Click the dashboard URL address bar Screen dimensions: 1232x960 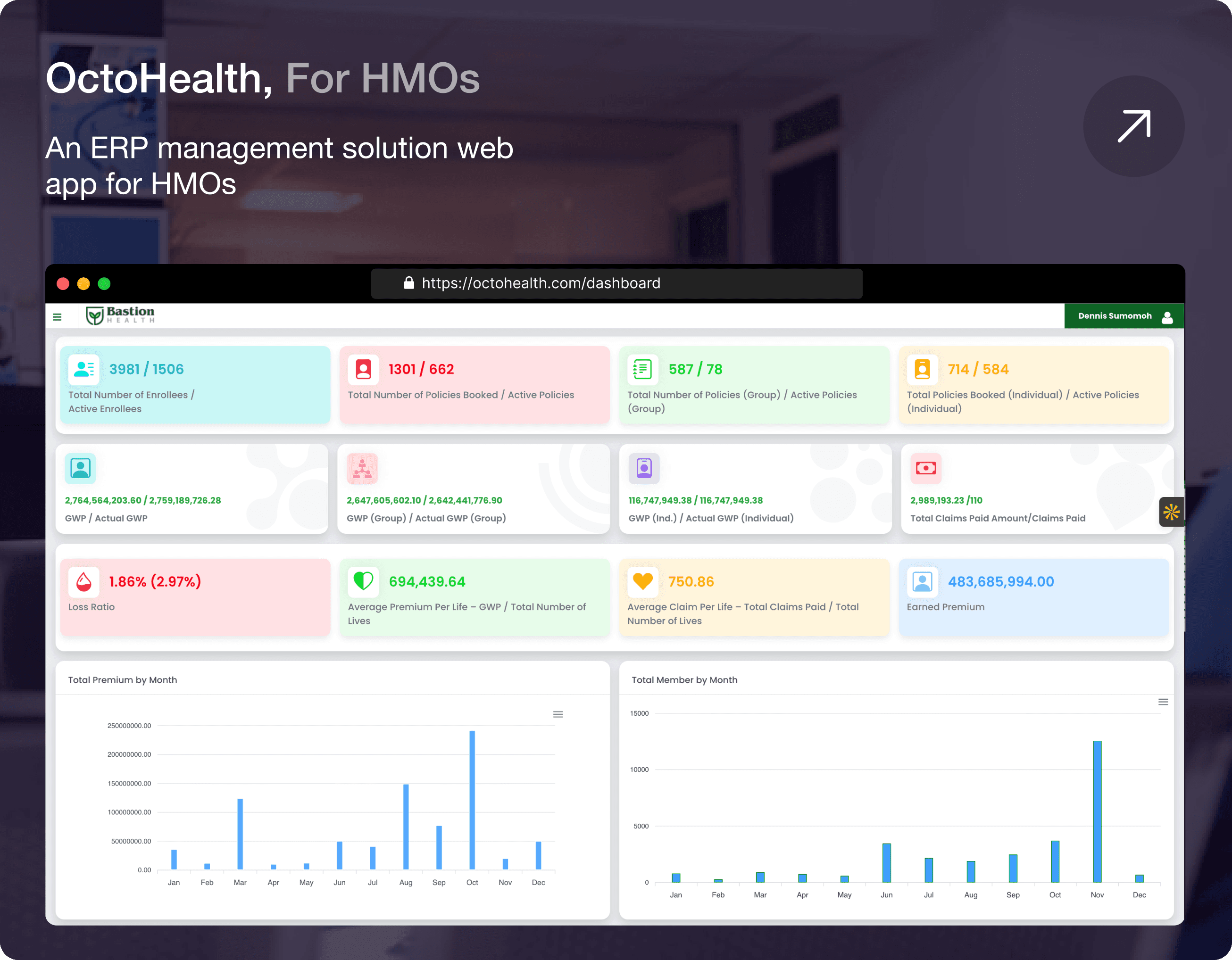(616, 284)
